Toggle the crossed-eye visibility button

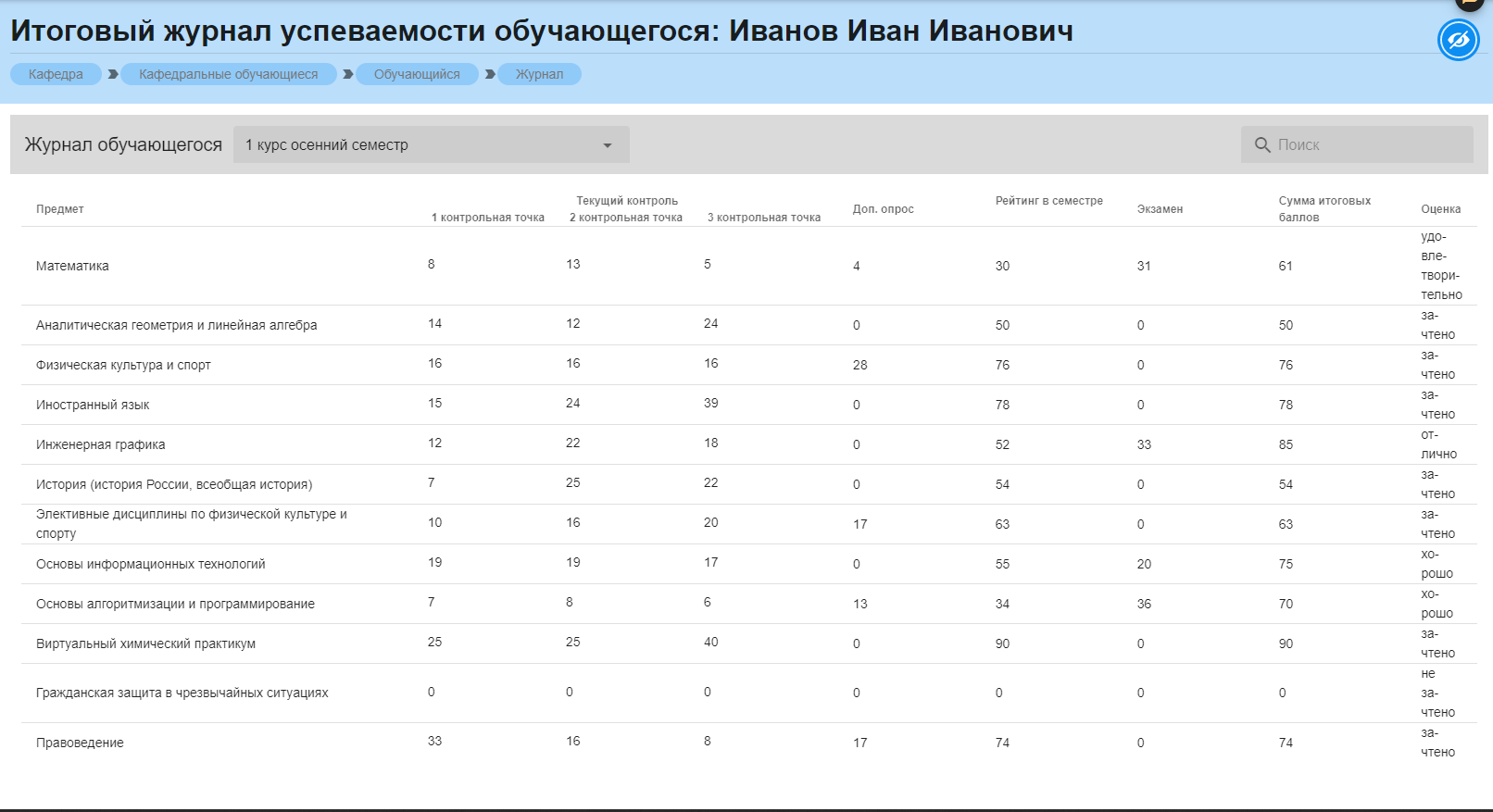coord(1458,41)
